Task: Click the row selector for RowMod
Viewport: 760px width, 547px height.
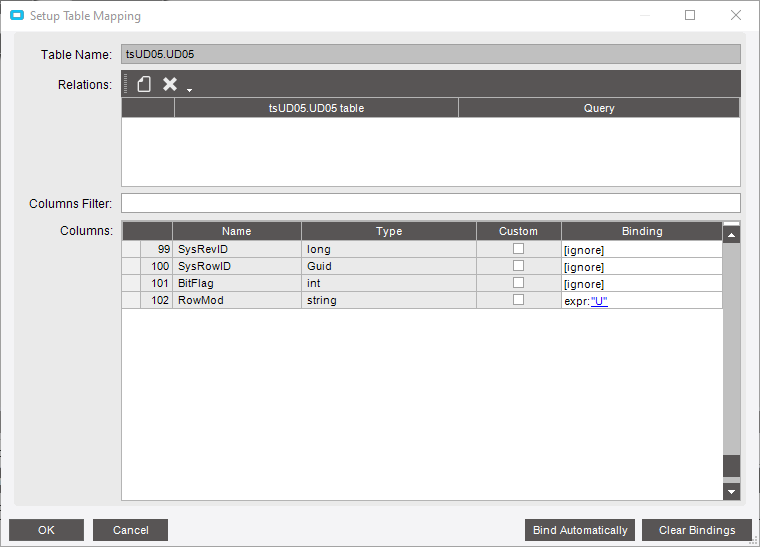Action: 131,300
